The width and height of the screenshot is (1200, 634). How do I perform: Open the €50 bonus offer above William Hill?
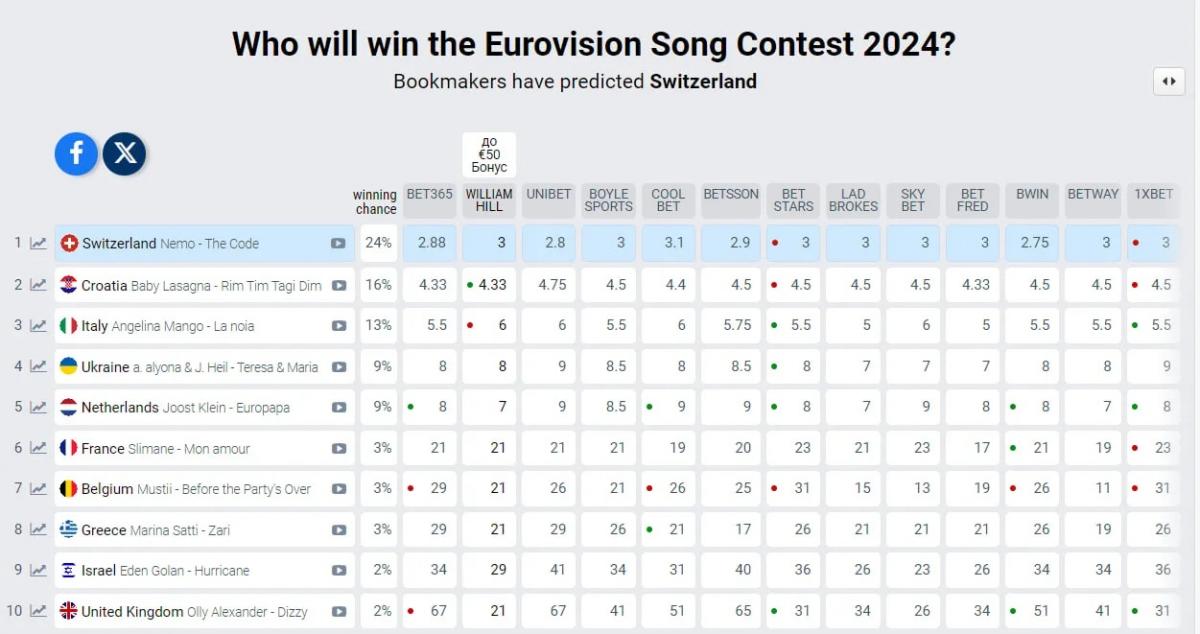(x=489, y=155)
